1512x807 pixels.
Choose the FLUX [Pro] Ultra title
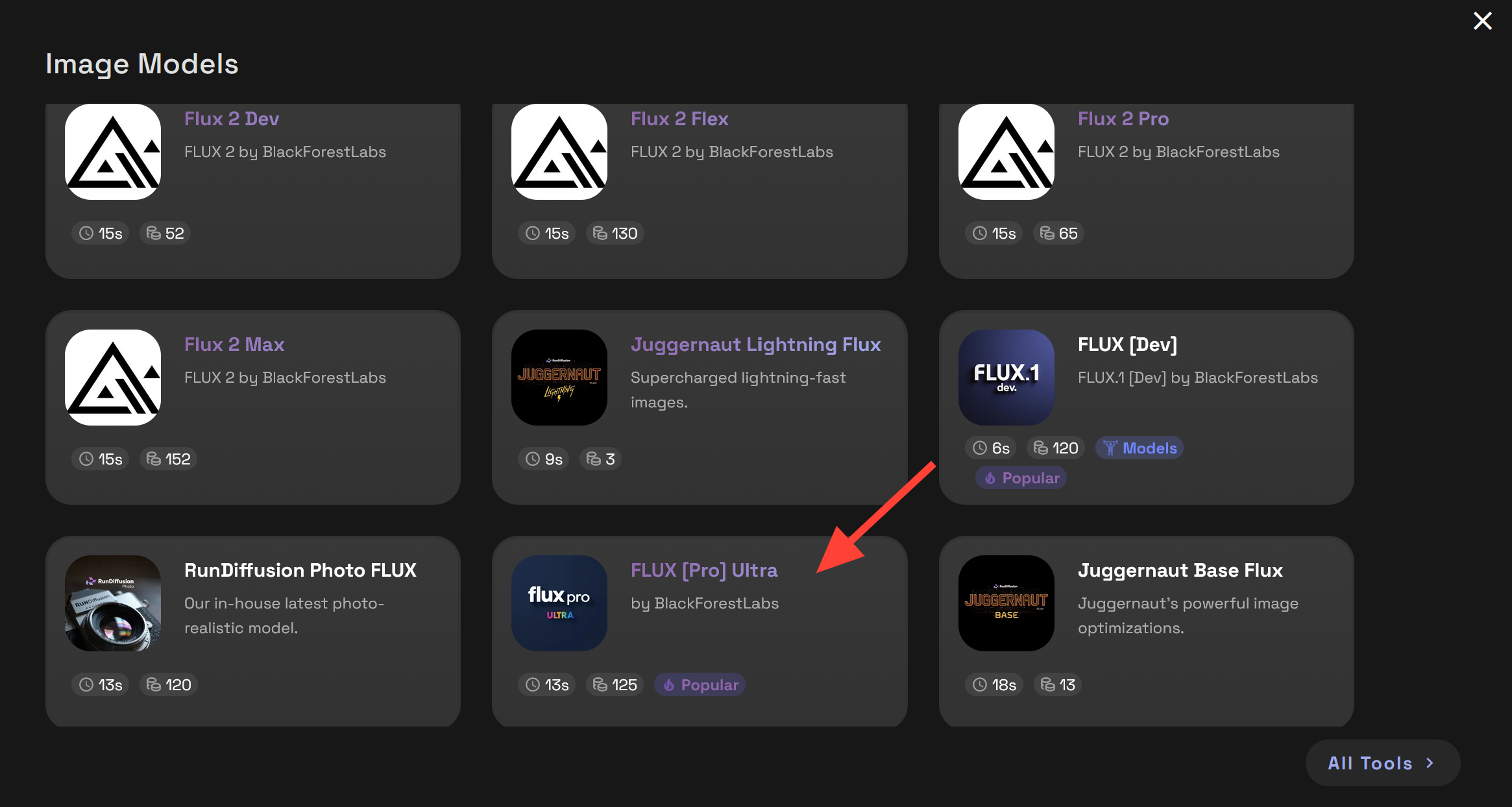pyautogui.click(x=704, y=570)
